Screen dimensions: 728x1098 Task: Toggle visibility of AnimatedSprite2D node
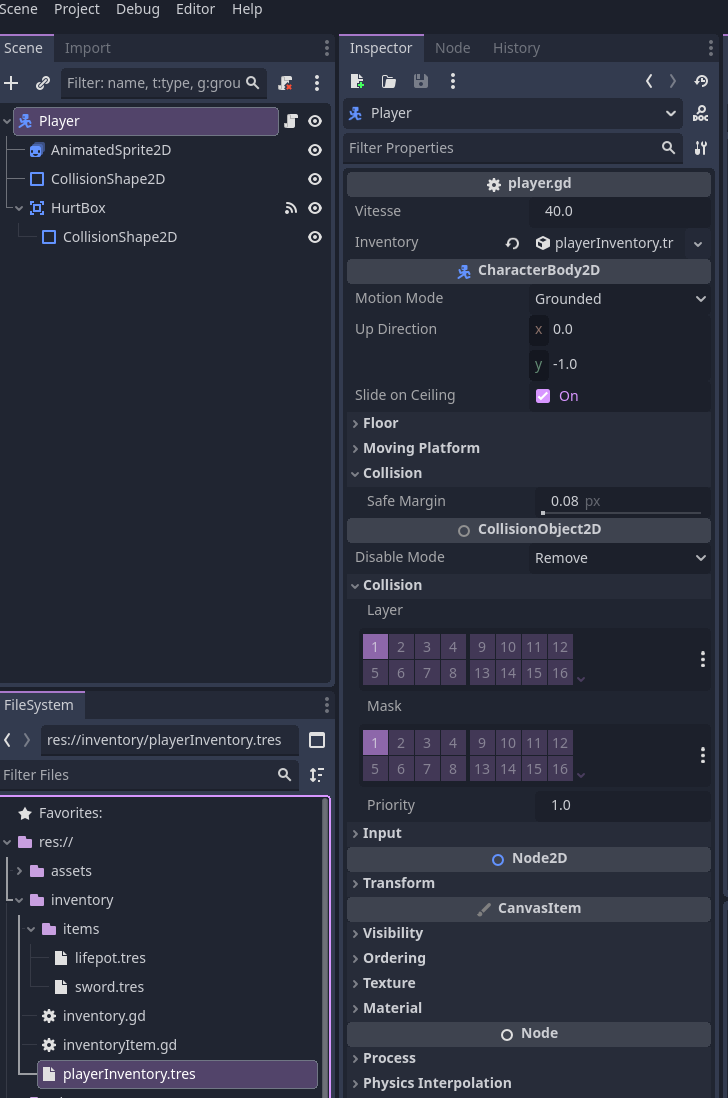tap(315, 150)
